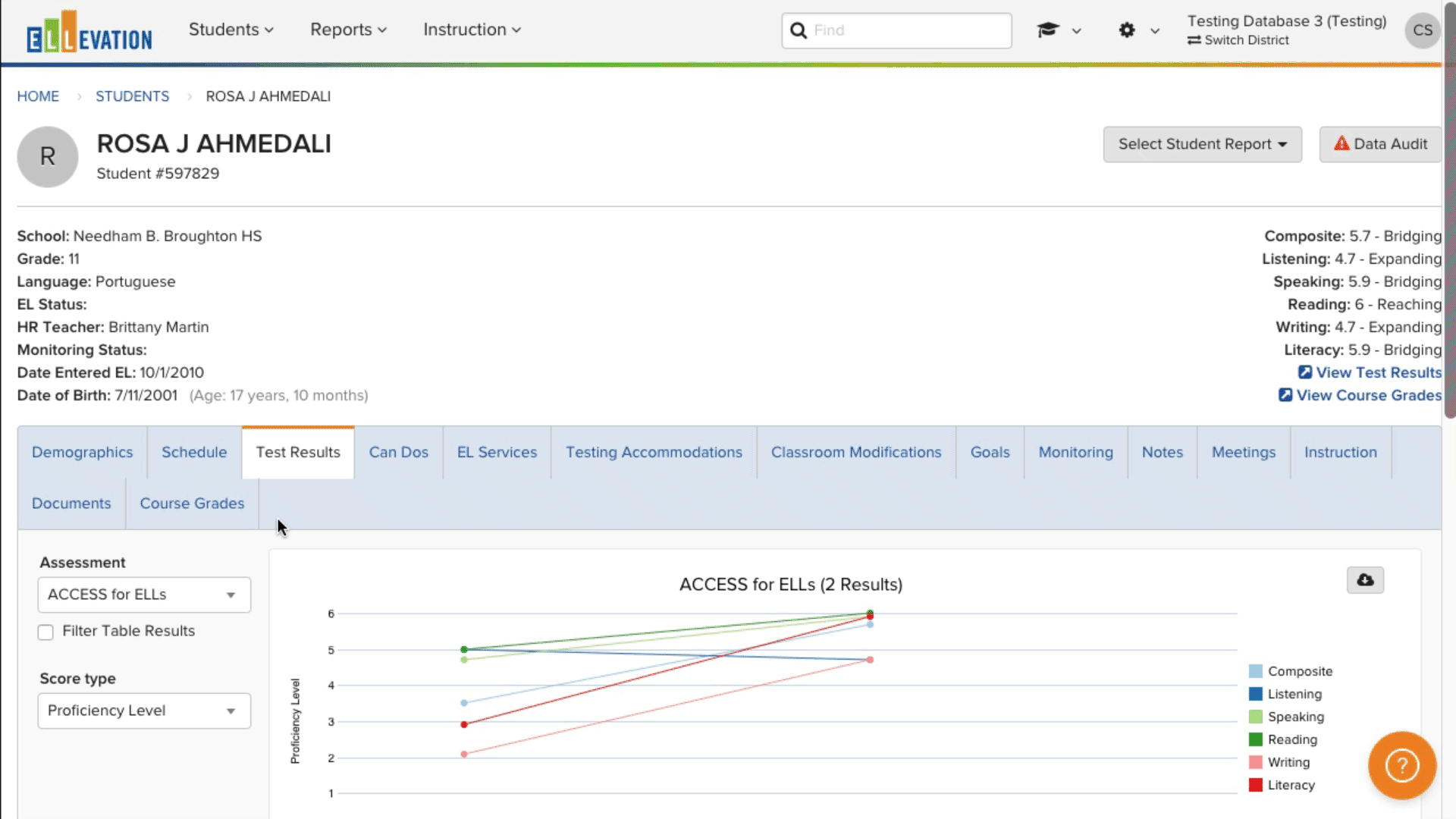Download the chart via cloud icon
1456x819 pixels.
[x=1365, y=580]
